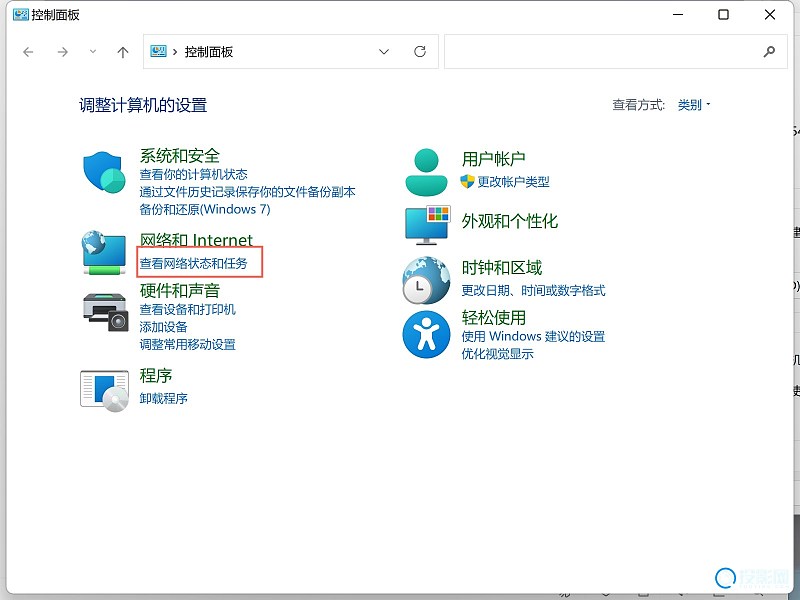Click the 卸载程序 link
Screen dimensions: 800x600
click(163, 398)
